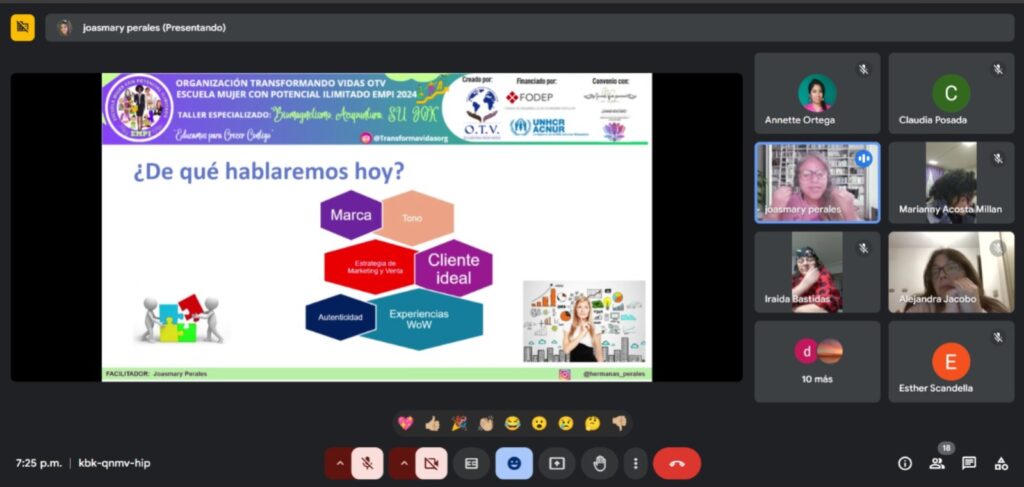Turn on the camera button
Image resolution: width=1024 pixels, height=487 pixels.
click(431, 463)
